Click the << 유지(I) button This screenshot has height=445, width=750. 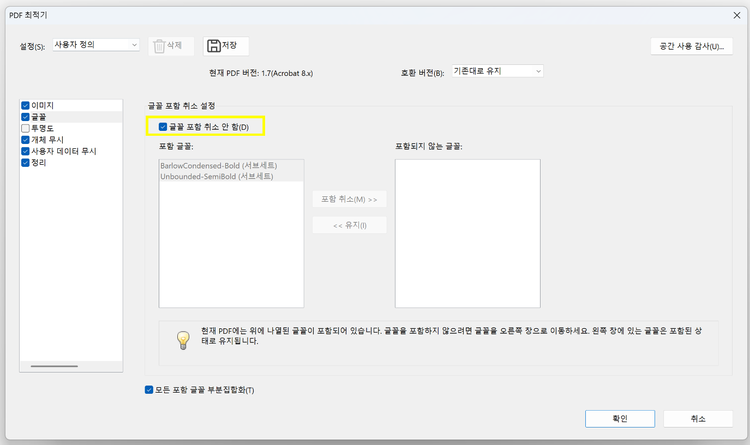[349, 225]
